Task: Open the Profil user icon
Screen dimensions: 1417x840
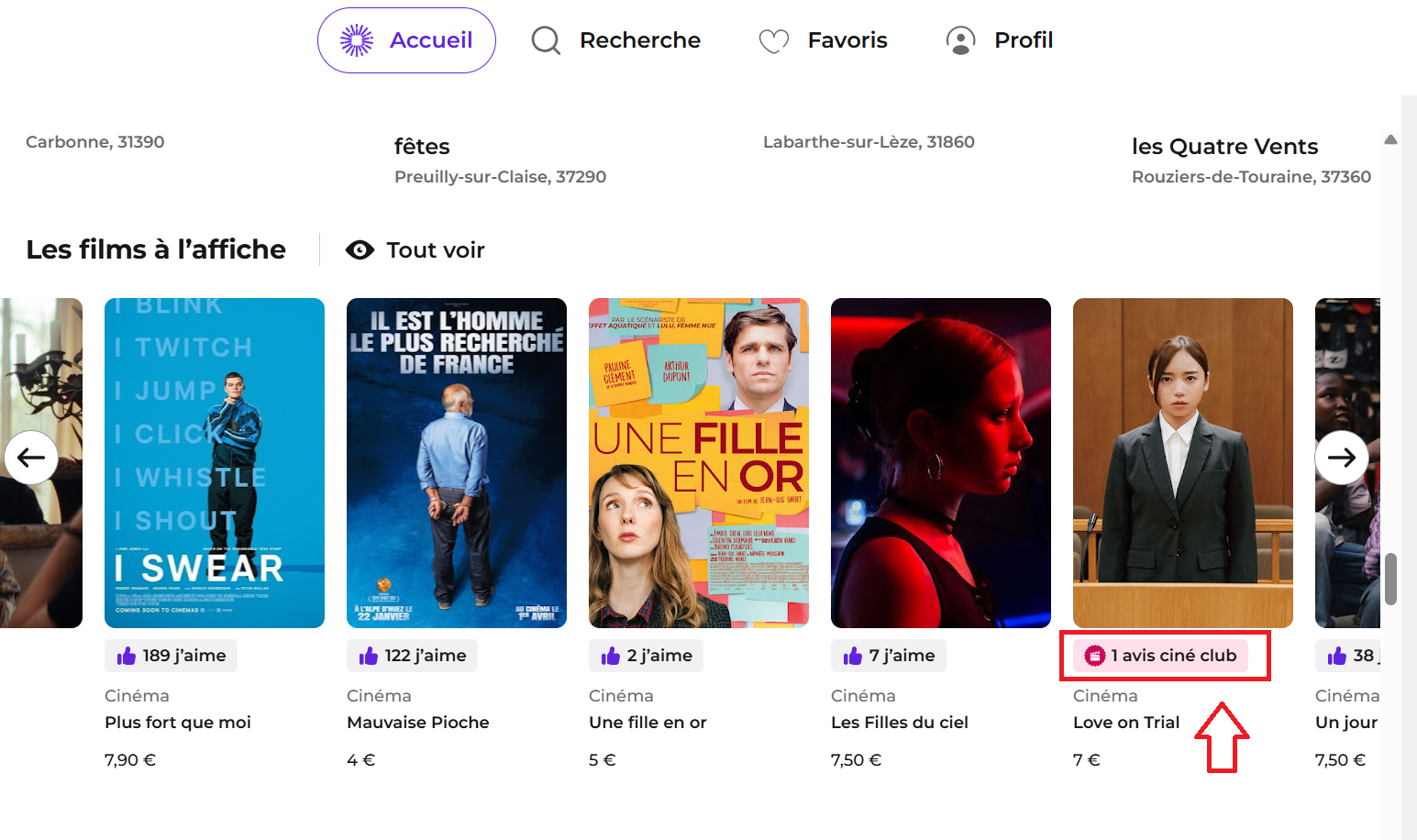Action: coord(960,40)
